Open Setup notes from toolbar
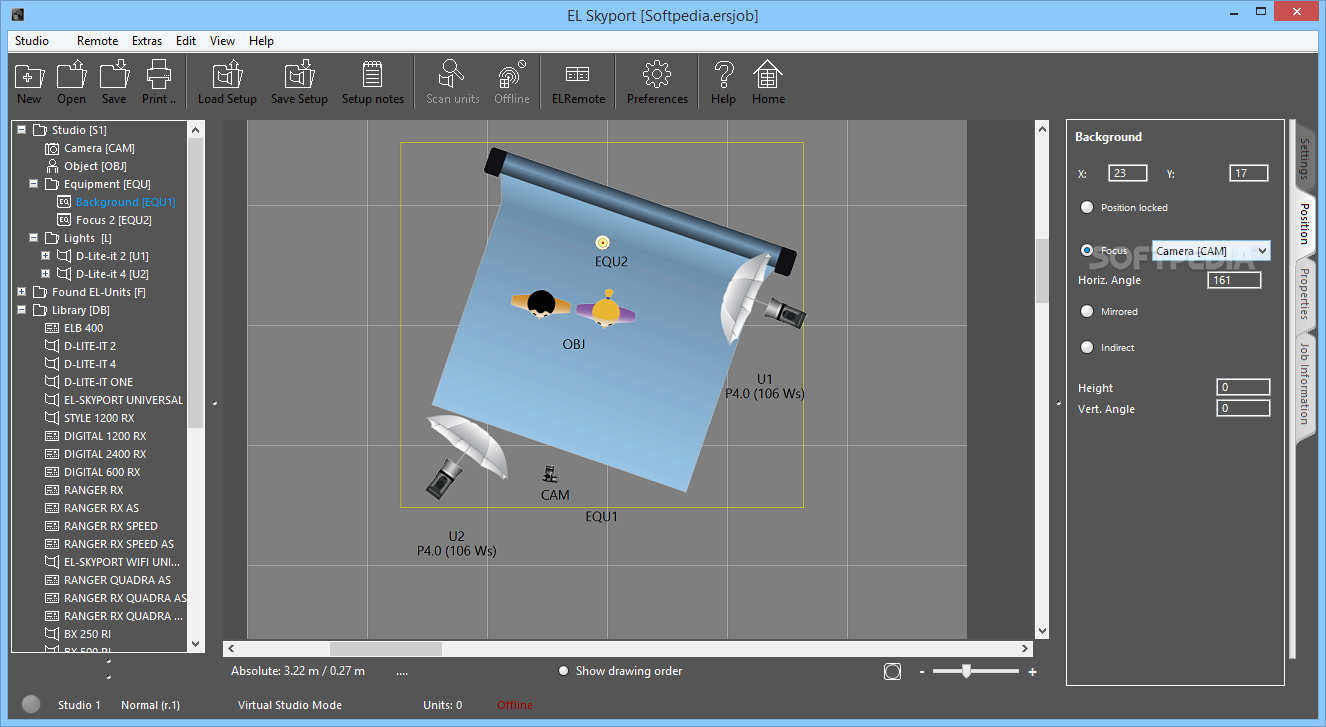1326x727 pixels. pos(373,82)
